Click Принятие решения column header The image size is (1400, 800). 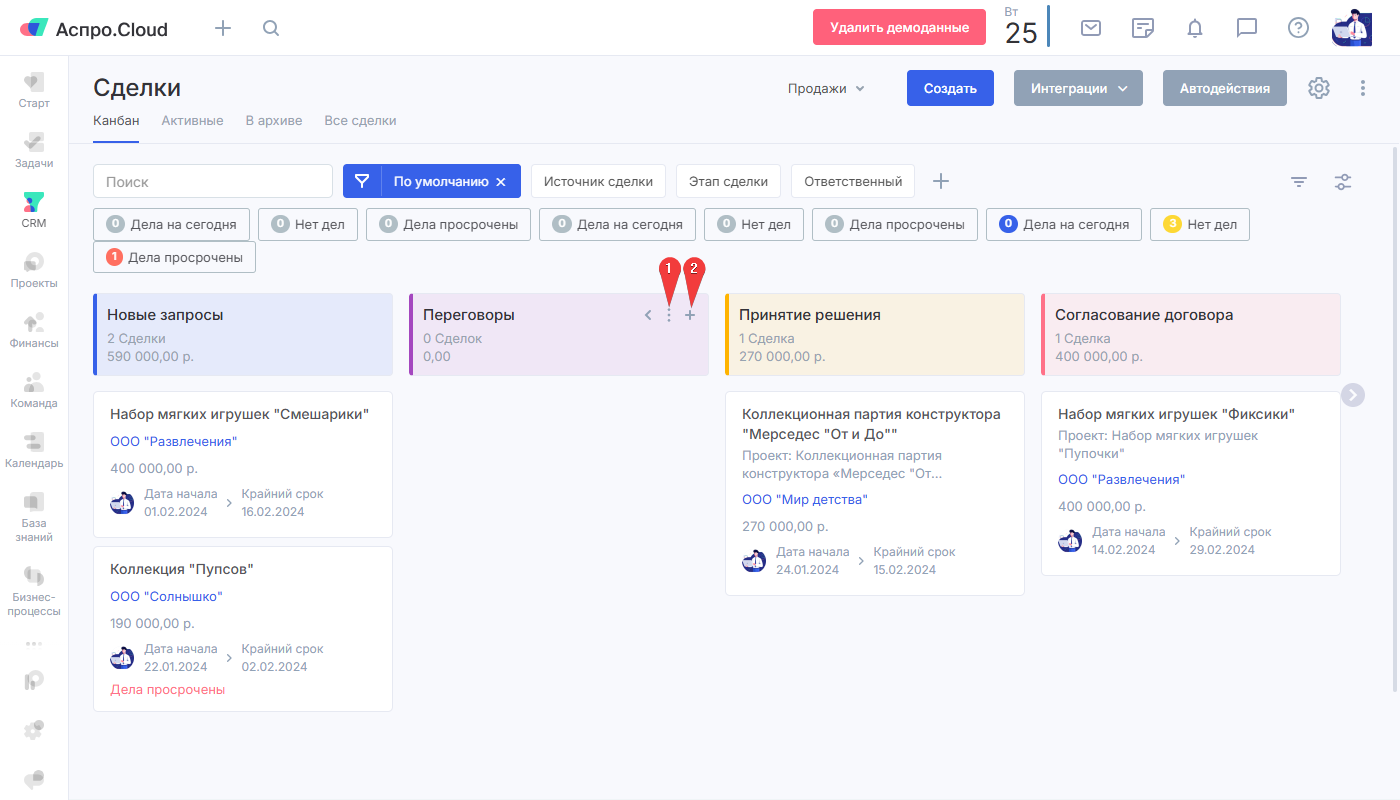(x=875, y=334)
